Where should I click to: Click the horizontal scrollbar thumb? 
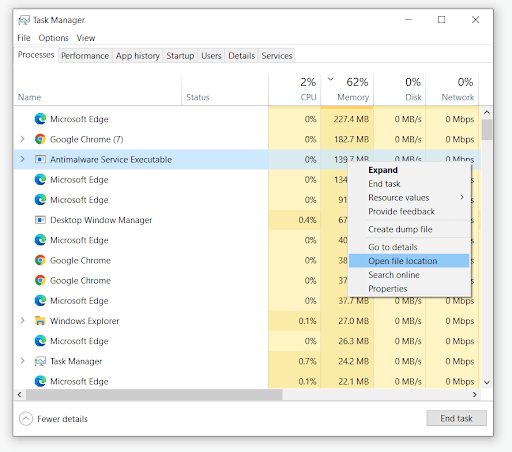(x=154, y=395)
